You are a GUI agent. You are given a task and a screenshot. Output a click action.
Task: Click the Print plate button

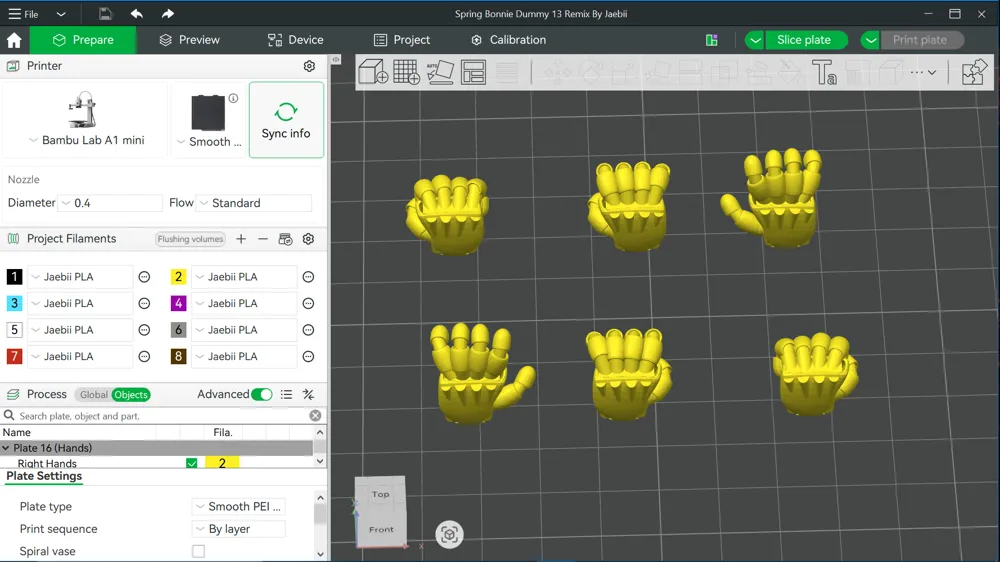[922, 40]
